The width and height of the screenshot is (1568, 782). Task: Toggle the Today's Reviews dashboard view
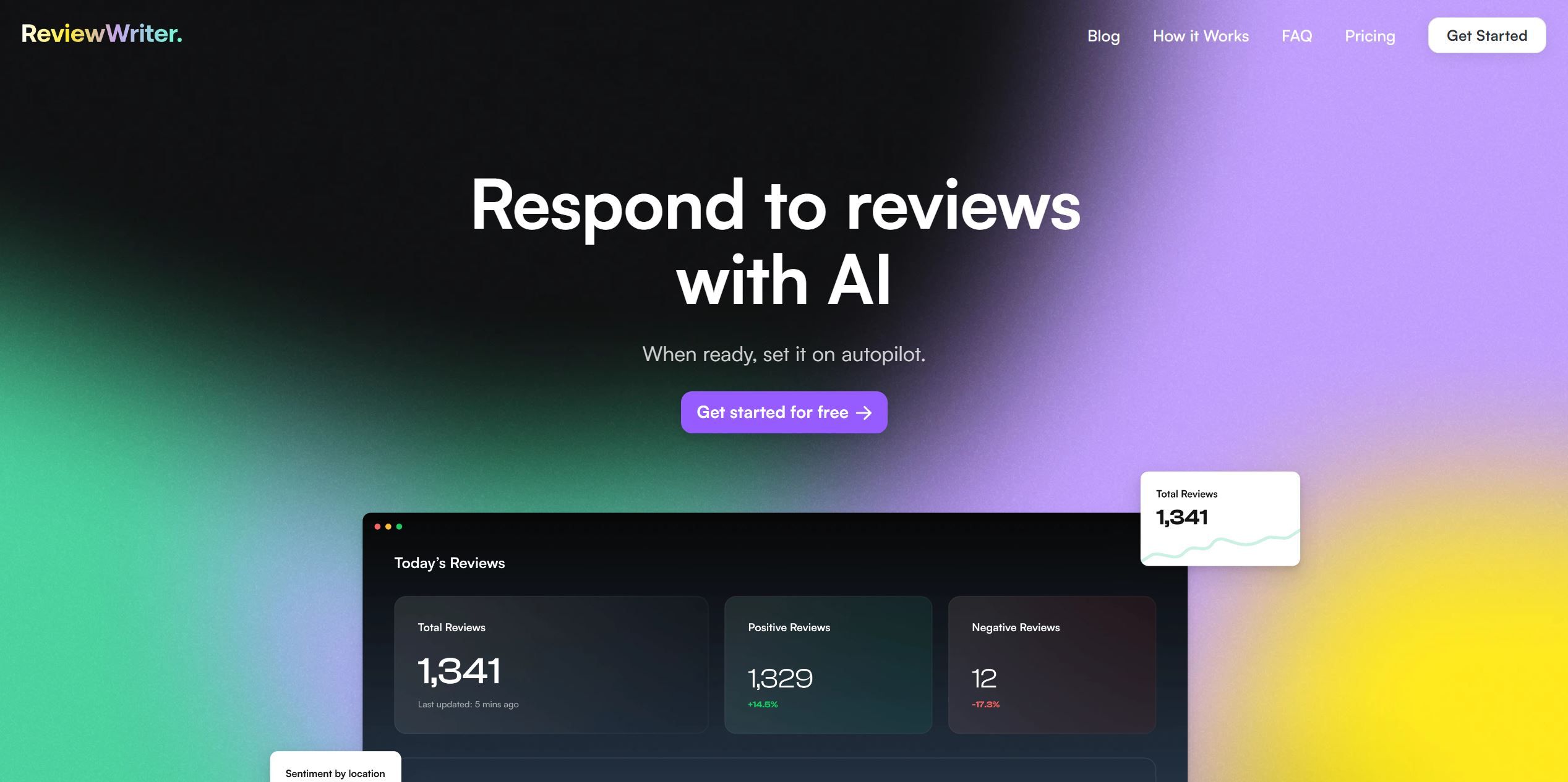[449, 561]
